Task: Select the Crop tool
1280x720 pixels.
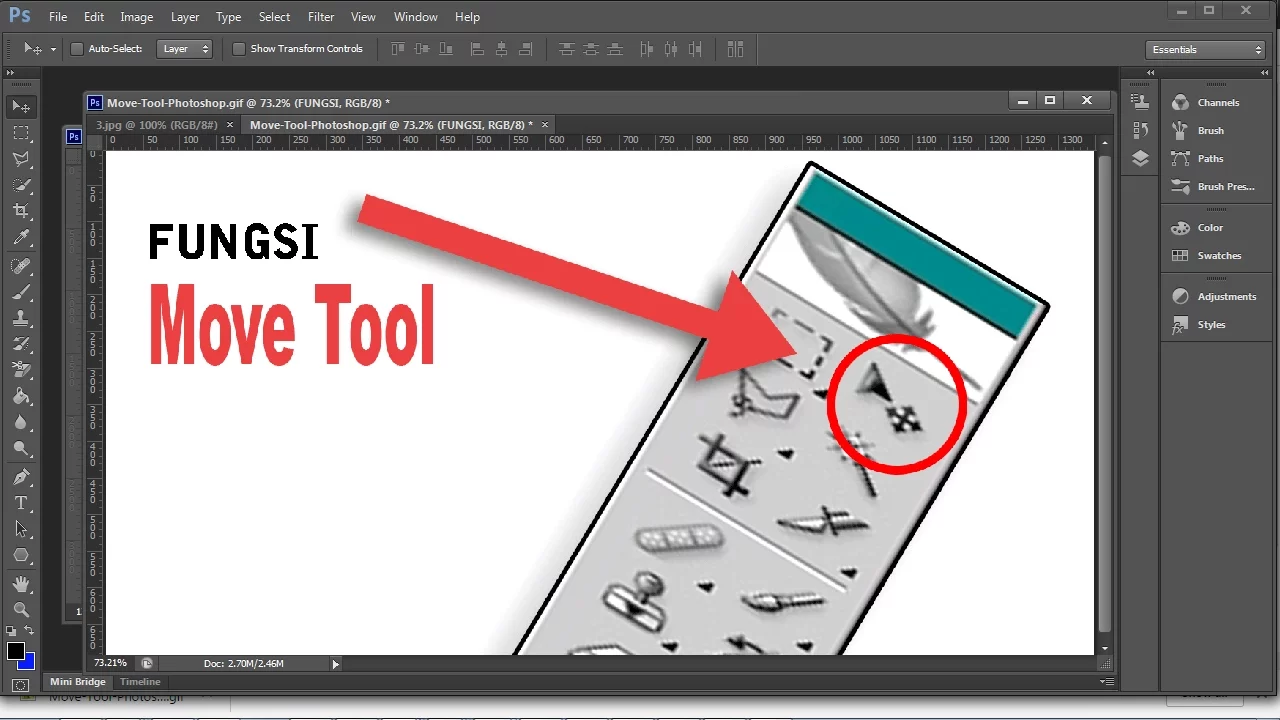Action: tap(21, 211)
